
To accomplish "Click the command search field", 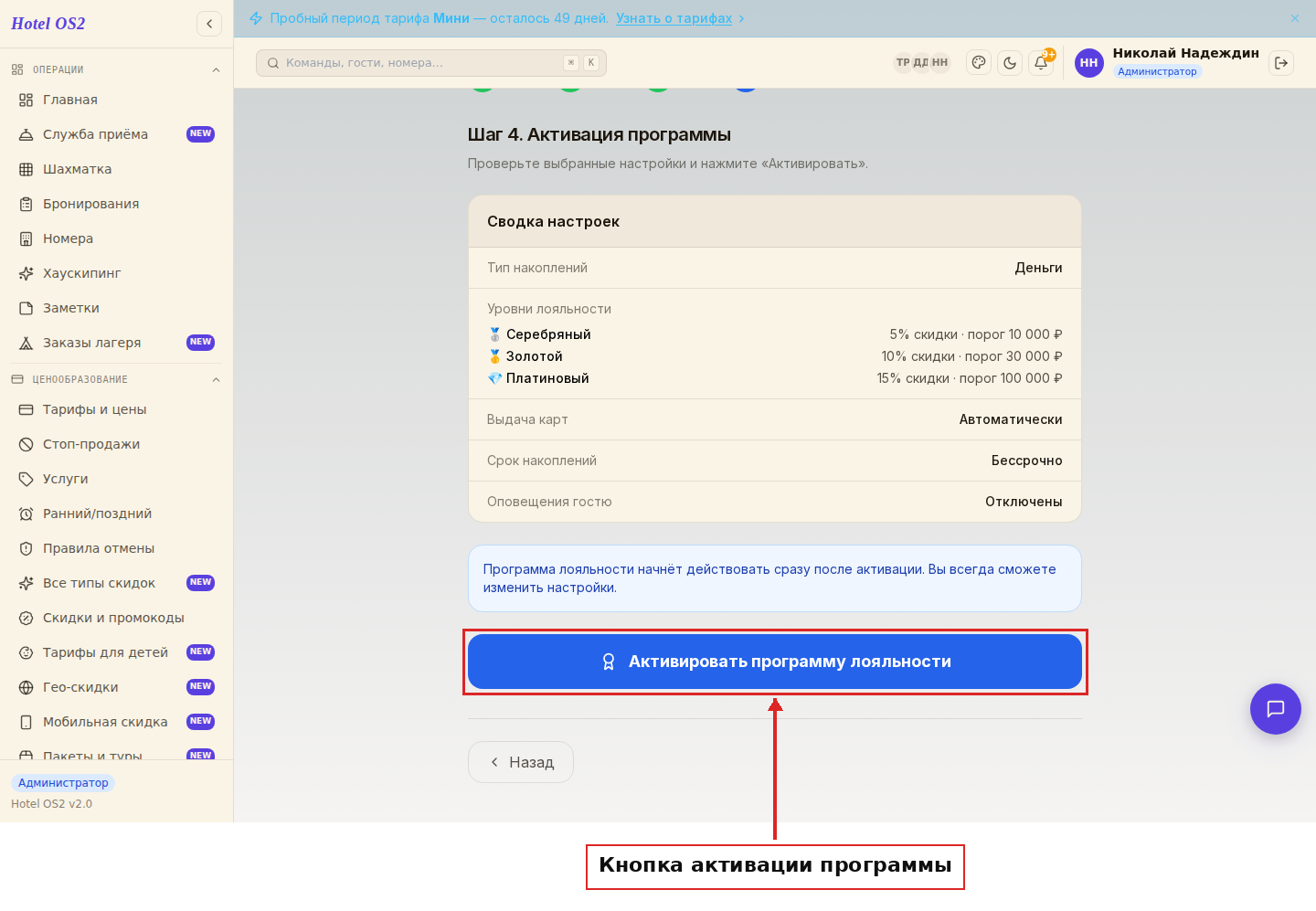I will 431,63.
